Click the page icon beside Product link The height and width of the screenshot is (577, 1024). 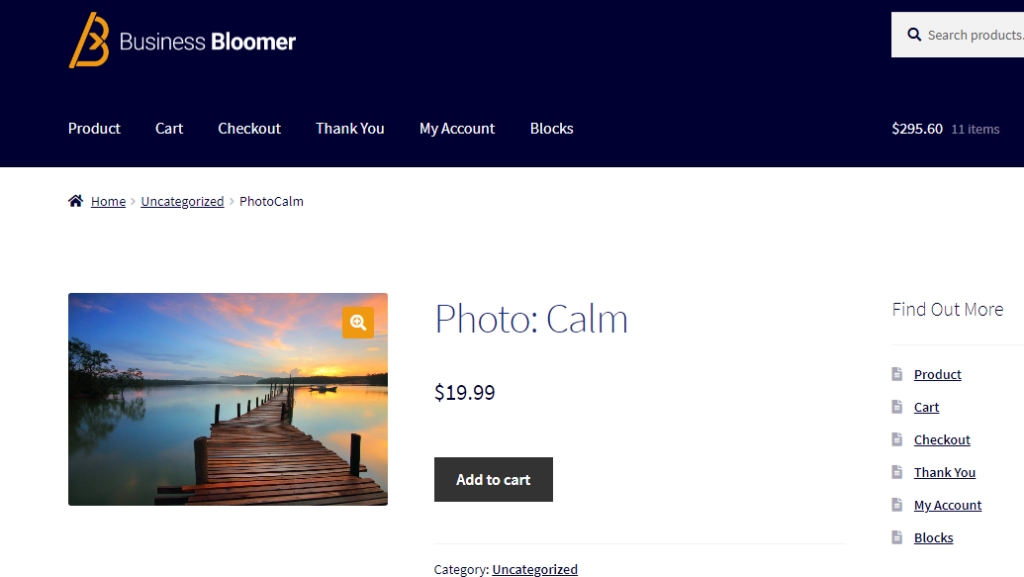(897, 374)
